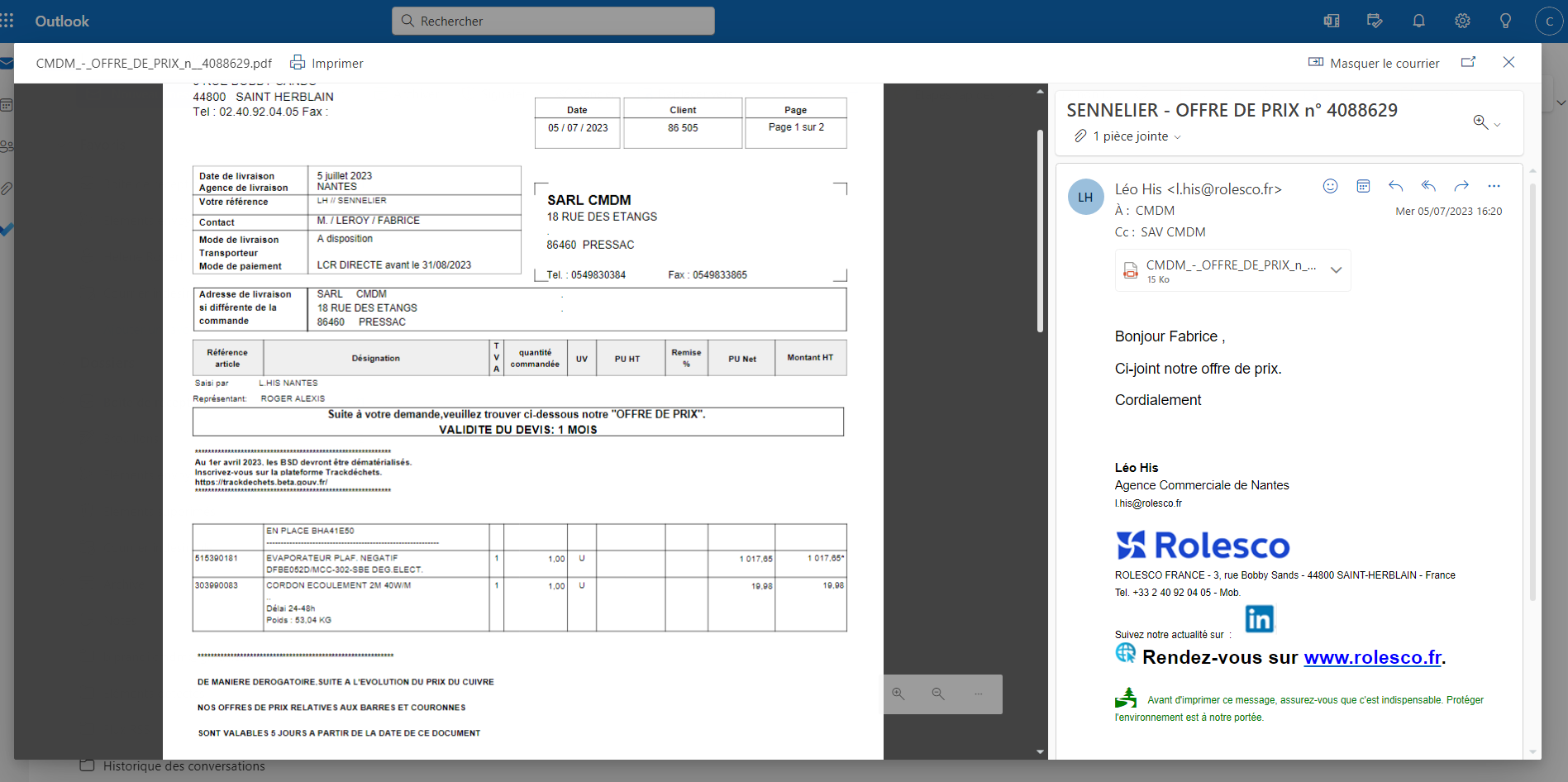Click the PDF scroll down arrow
The height and width of the screenshot is (782, 1568).
1040,751
